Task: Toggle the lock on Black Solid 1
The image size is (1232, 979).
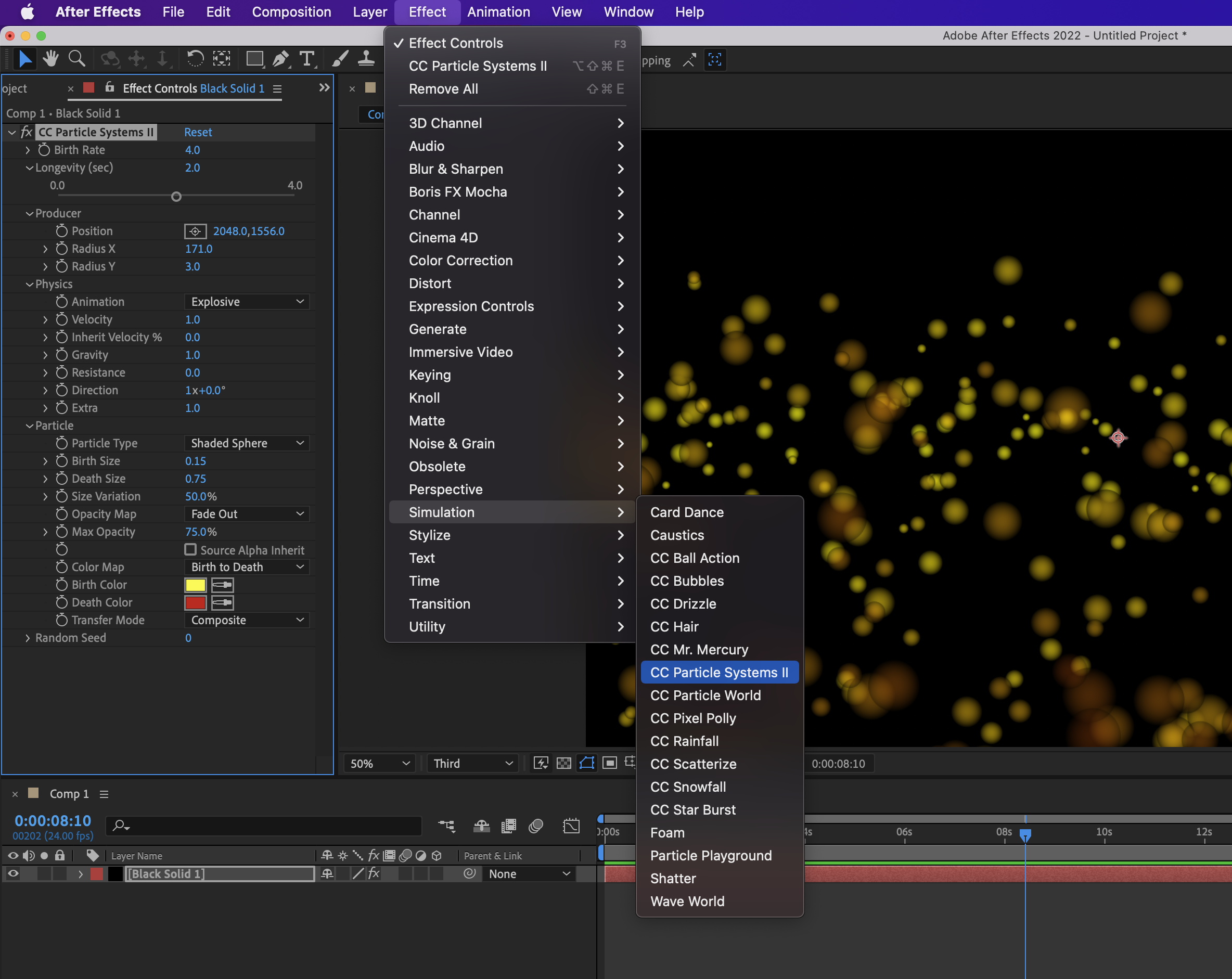Action: [x=59, y=874]
